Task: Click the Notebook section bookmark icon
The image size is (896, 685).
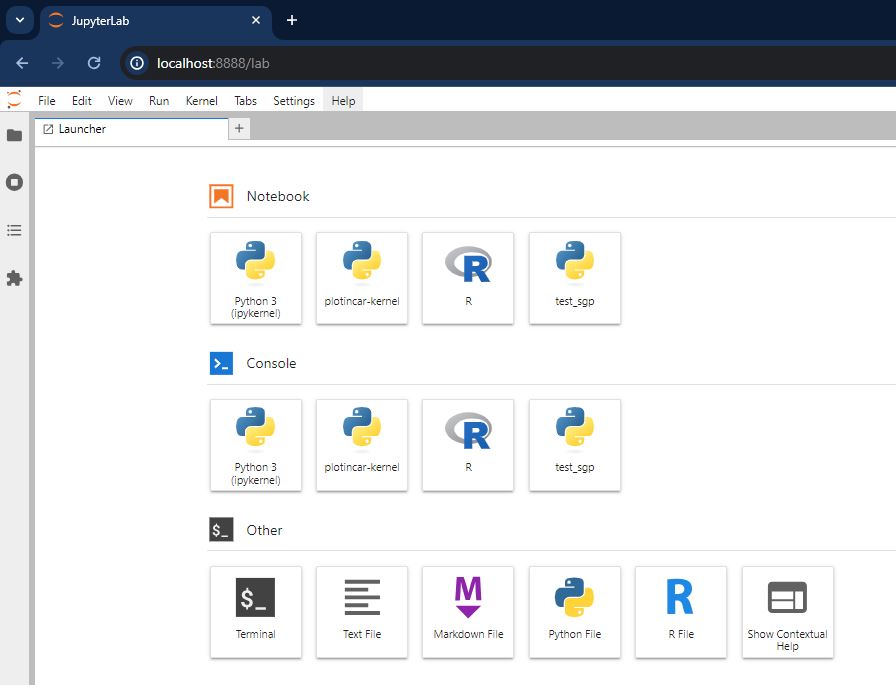Action: (x=221, y=196)
